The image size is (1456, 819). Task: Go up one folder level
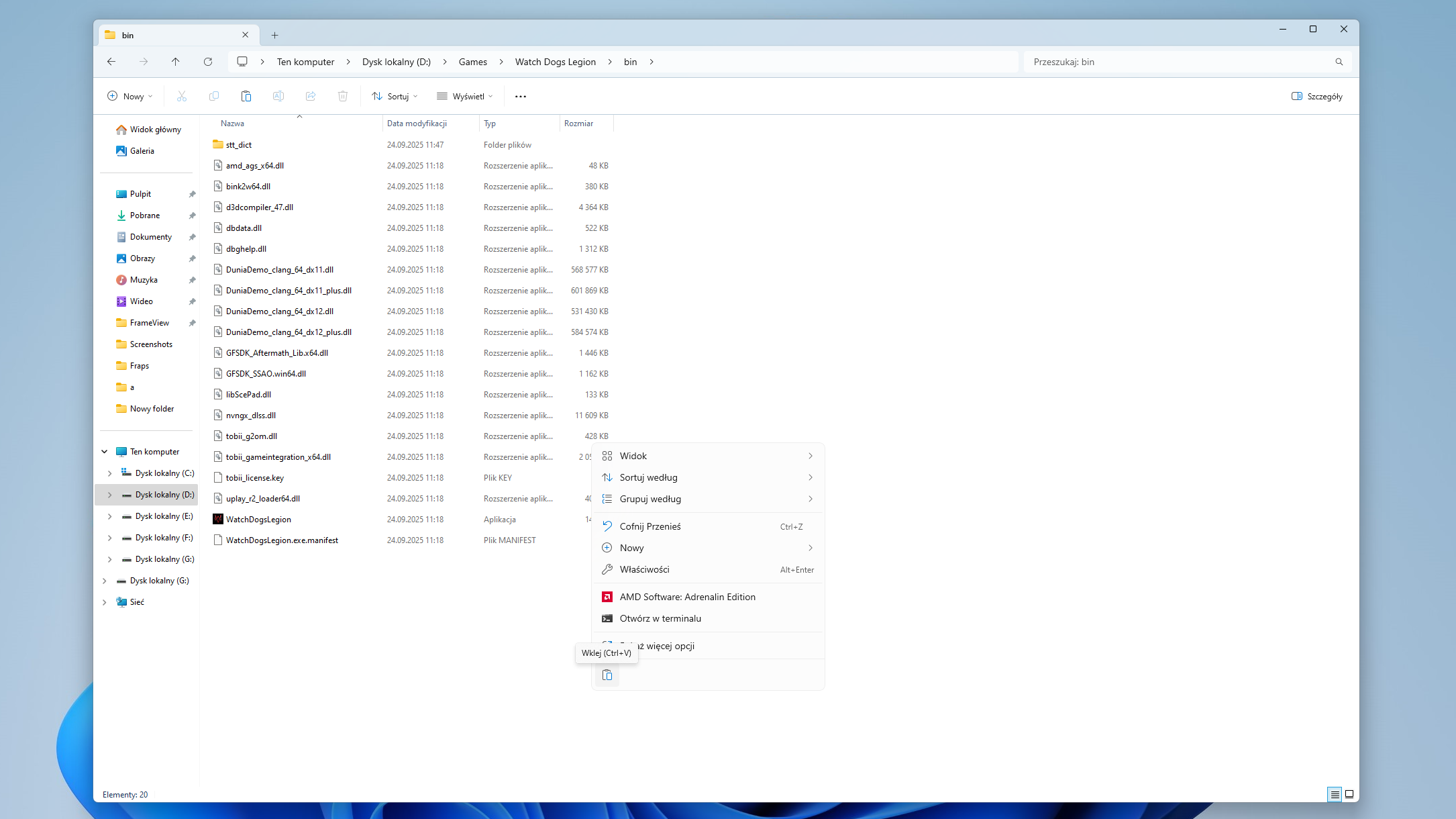pyautogui.click(x=176, y=62)
